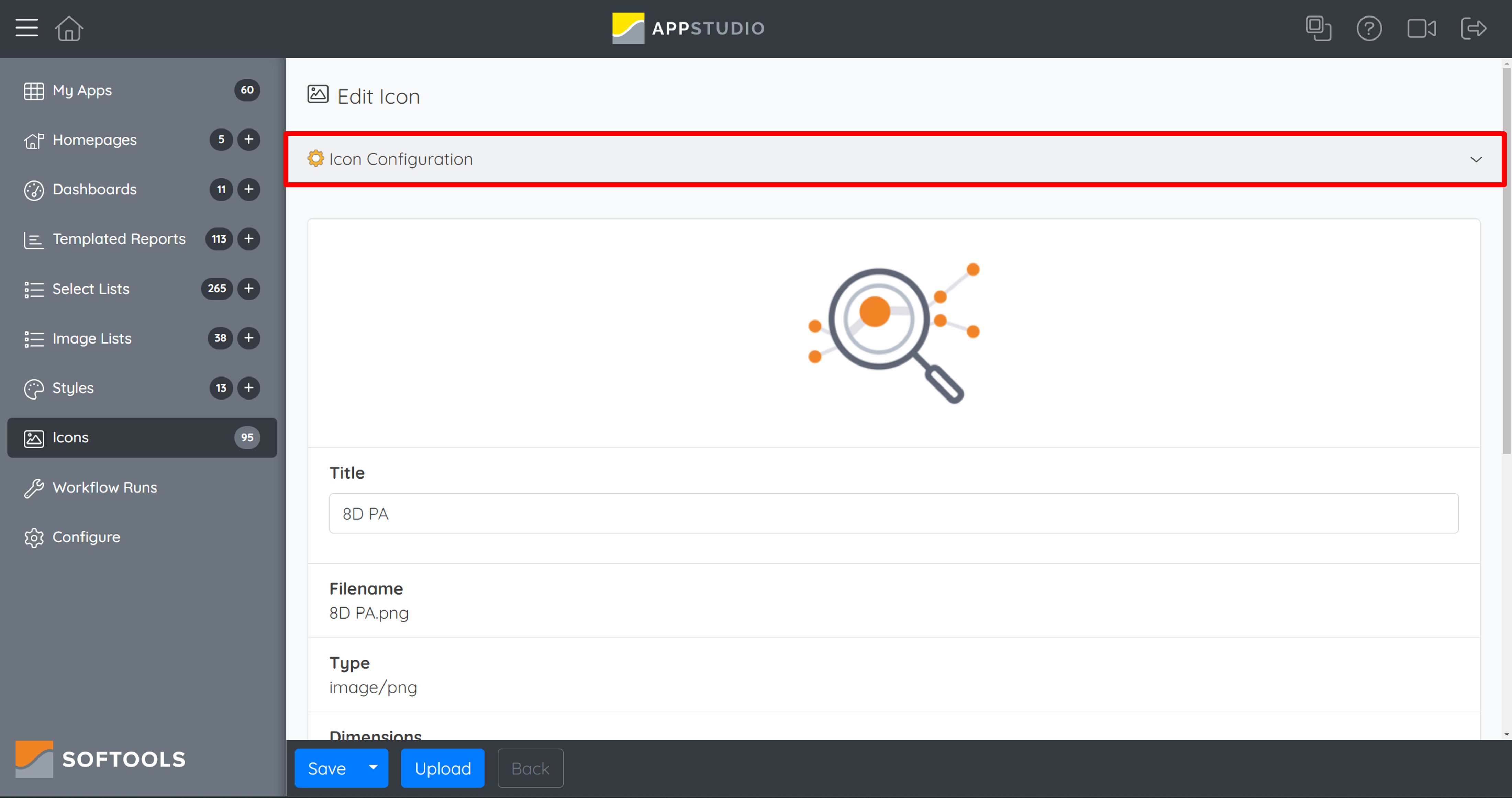Viewport: 1512px width, 798px height.
Task: Click the logout arrow icon
Action: (x=1473, y=28)
